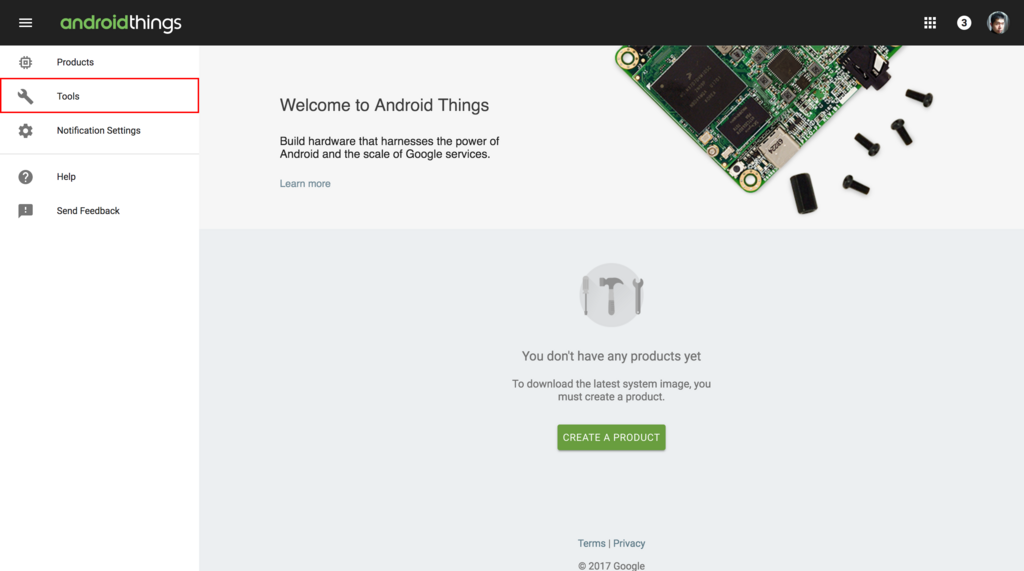Click the Notification Settings gear icon
Viewport: 1024px width, 571px height.
point(25,131)
